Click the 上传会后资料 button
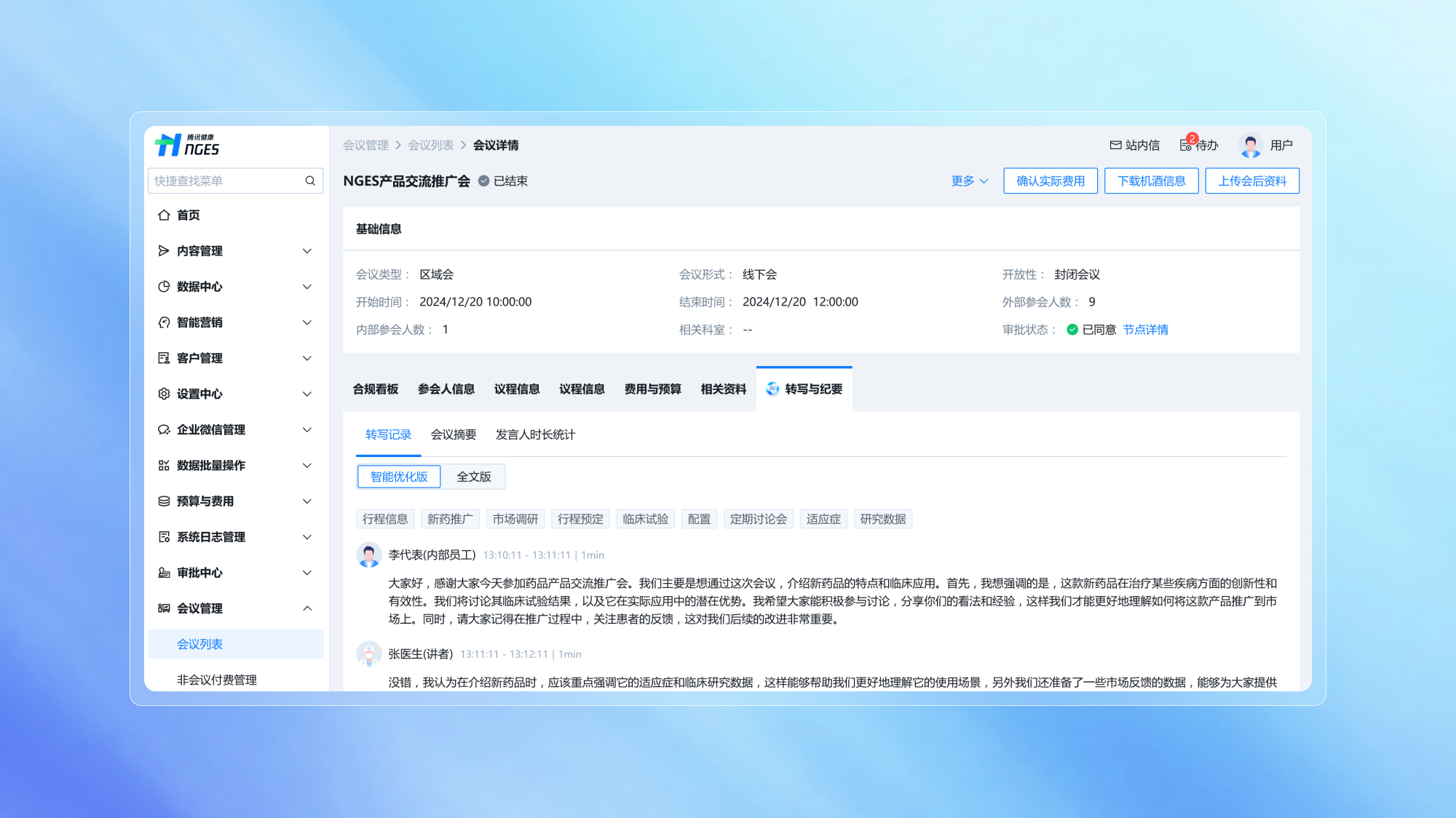This screenshot has width=1456, height=818. tap(1252, 180)
